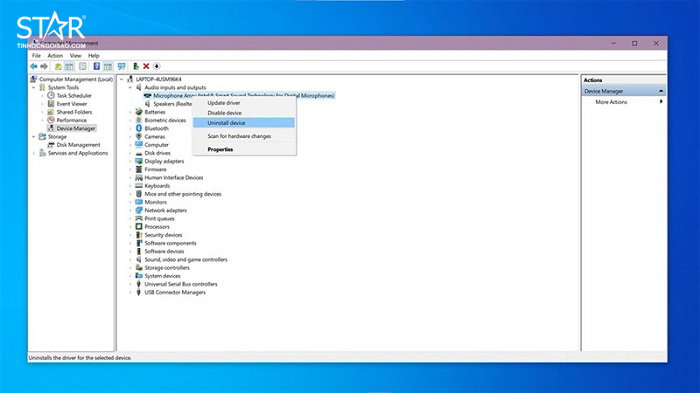The height and width of the screenshot is (393, 700).
Task: Collapse the Device Manager section in the Actions pane
Action: pos(661,91)
